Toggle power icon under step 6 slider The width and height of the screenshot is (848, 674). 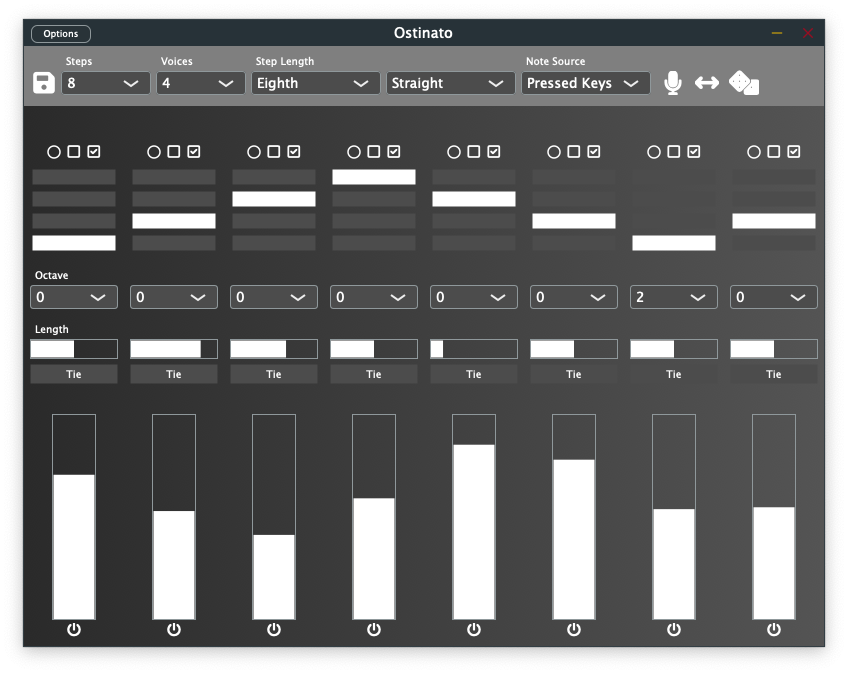tap(574, 629)
